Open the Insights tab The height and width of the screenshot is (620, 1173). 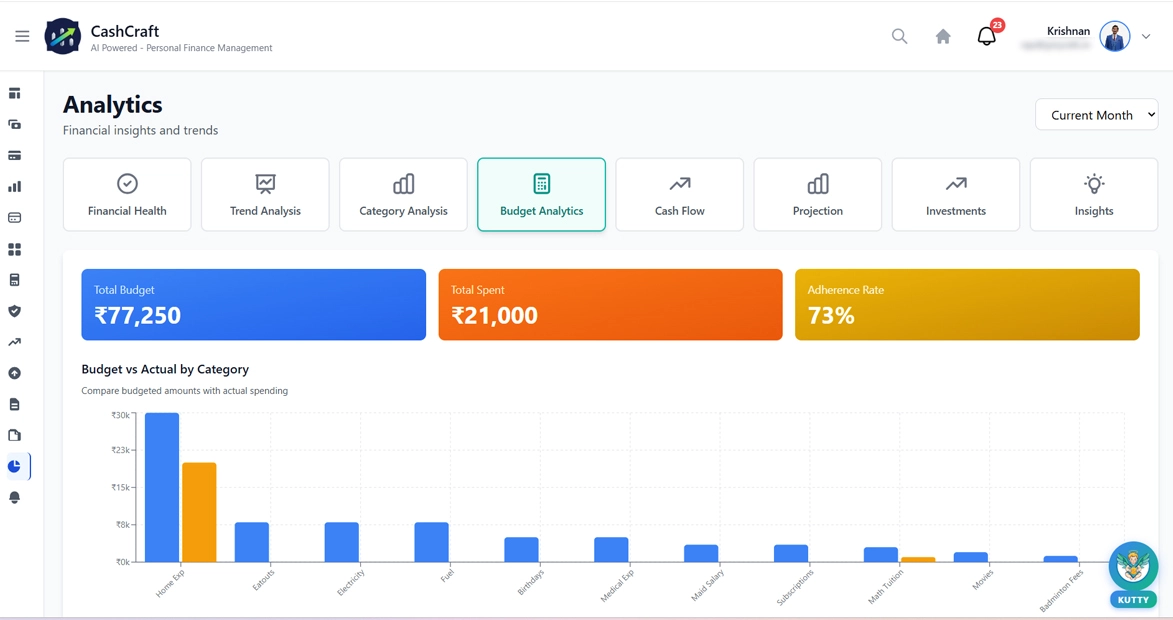point(1094,194)
